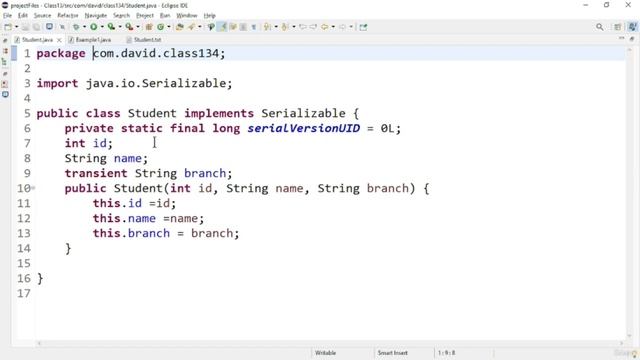The image size is (640, 360).
Task: Click Previous Annotation icon
Action: pos(285,27)
